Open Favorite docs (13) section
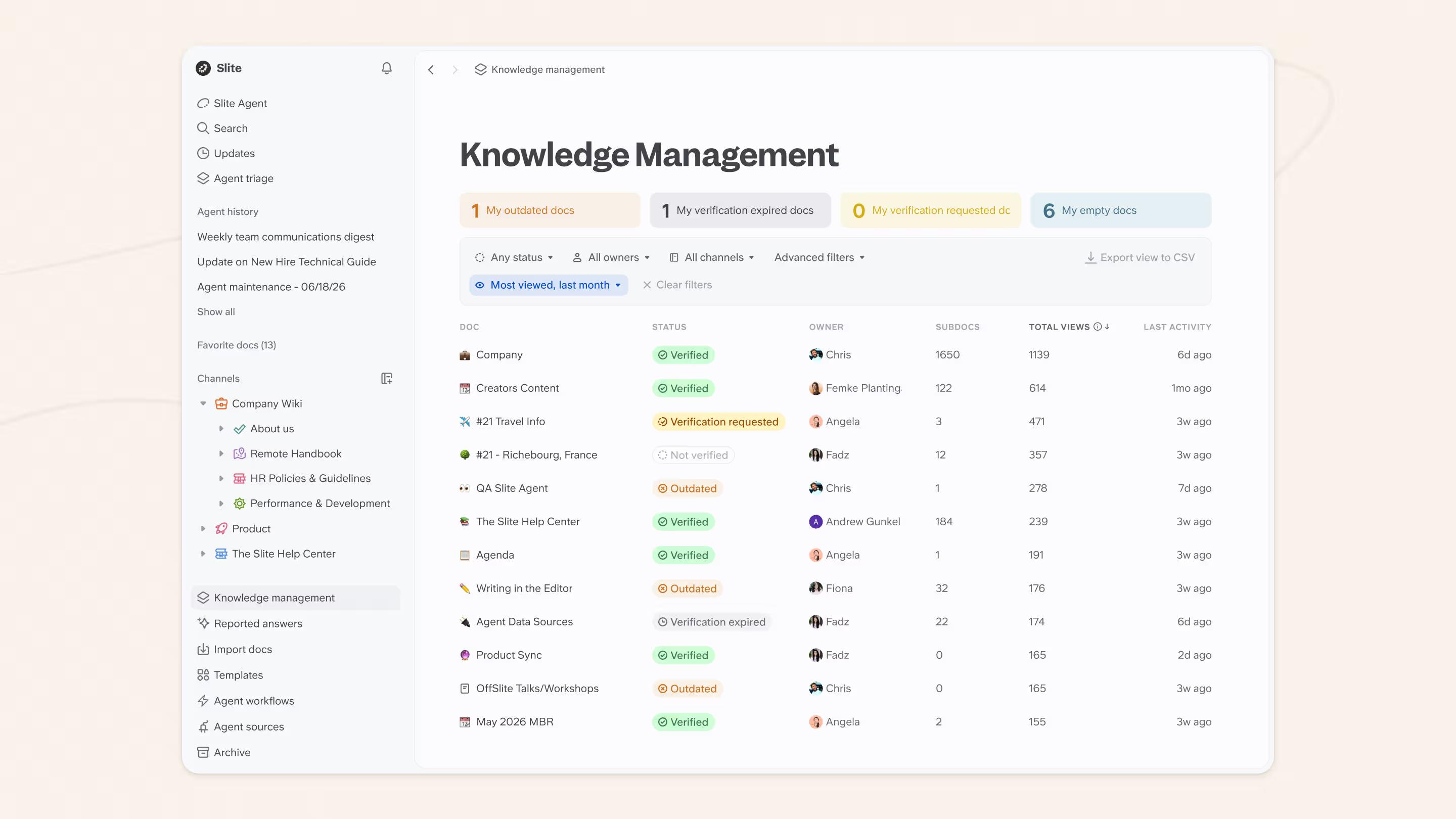1456x819 pixels. coord(237,345)
